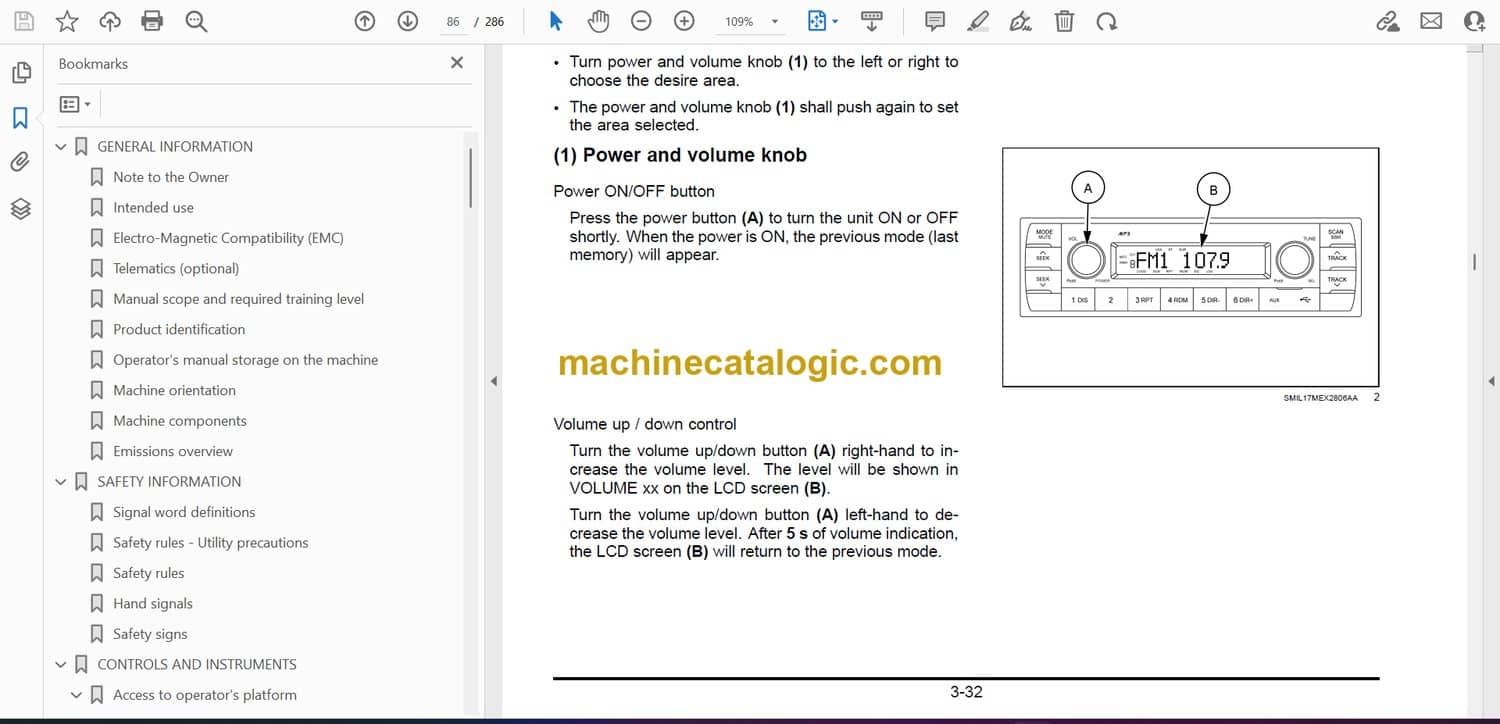Select the Hand pan tool

click(x=598, y=21)
